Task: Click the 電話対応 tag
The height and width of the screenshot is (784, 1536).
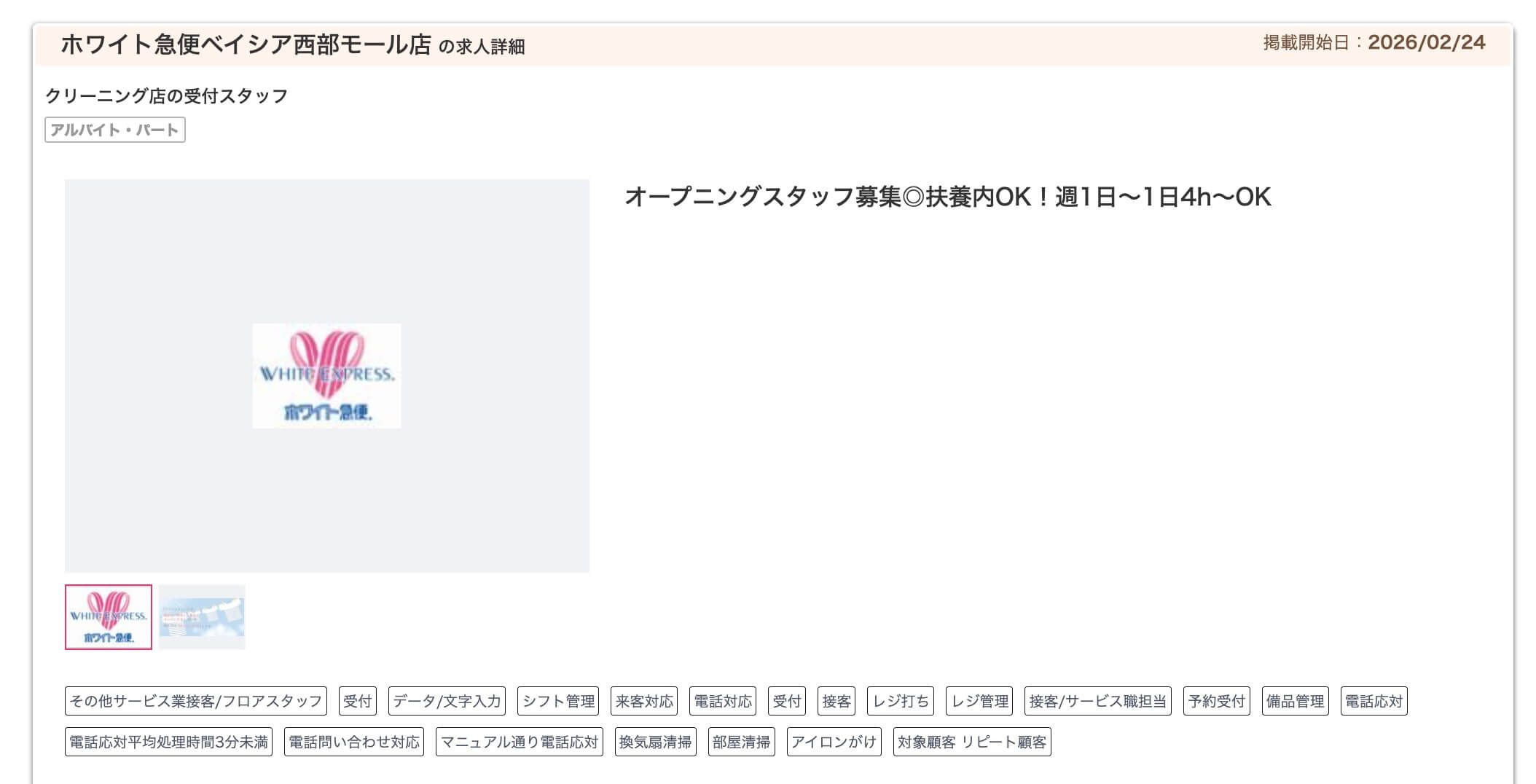Action: (x=723, y=701)
